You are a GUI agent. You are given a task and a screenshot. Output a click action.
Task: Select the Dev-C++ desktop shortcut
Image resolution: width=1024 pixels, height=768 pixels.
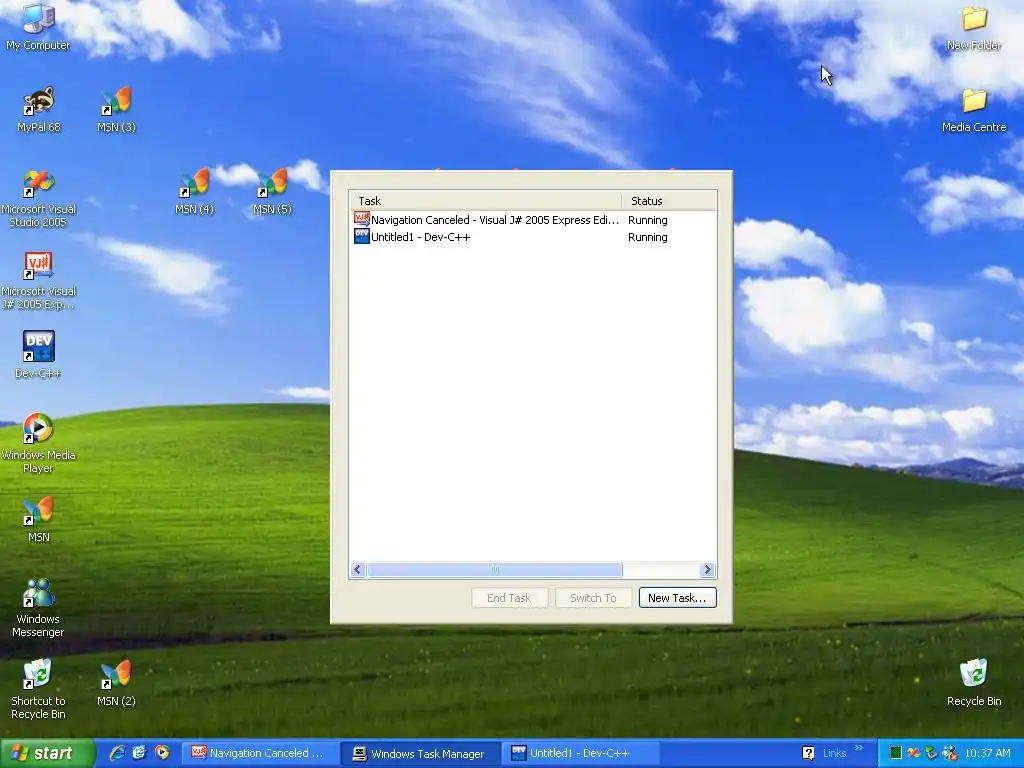tap(39, 355)
